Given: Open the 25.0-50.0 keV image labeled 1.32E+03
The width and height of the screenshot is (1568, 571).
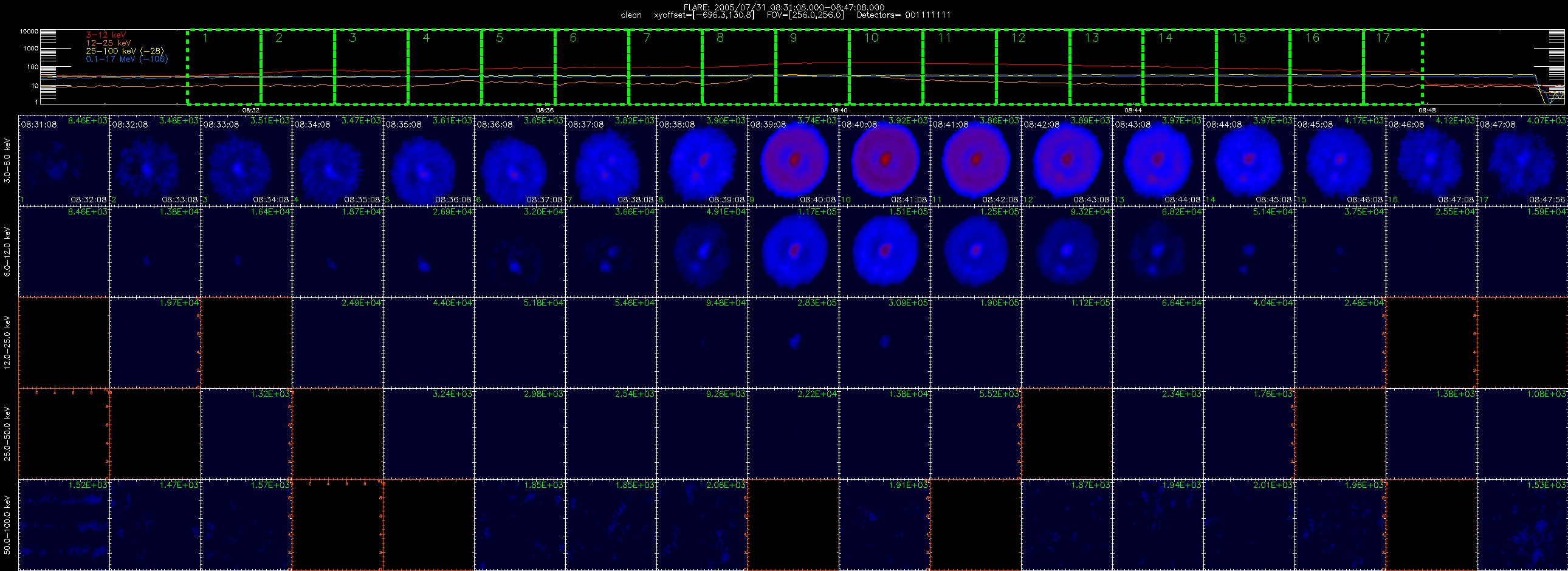Looking at the screenshot, I should 247,434.
